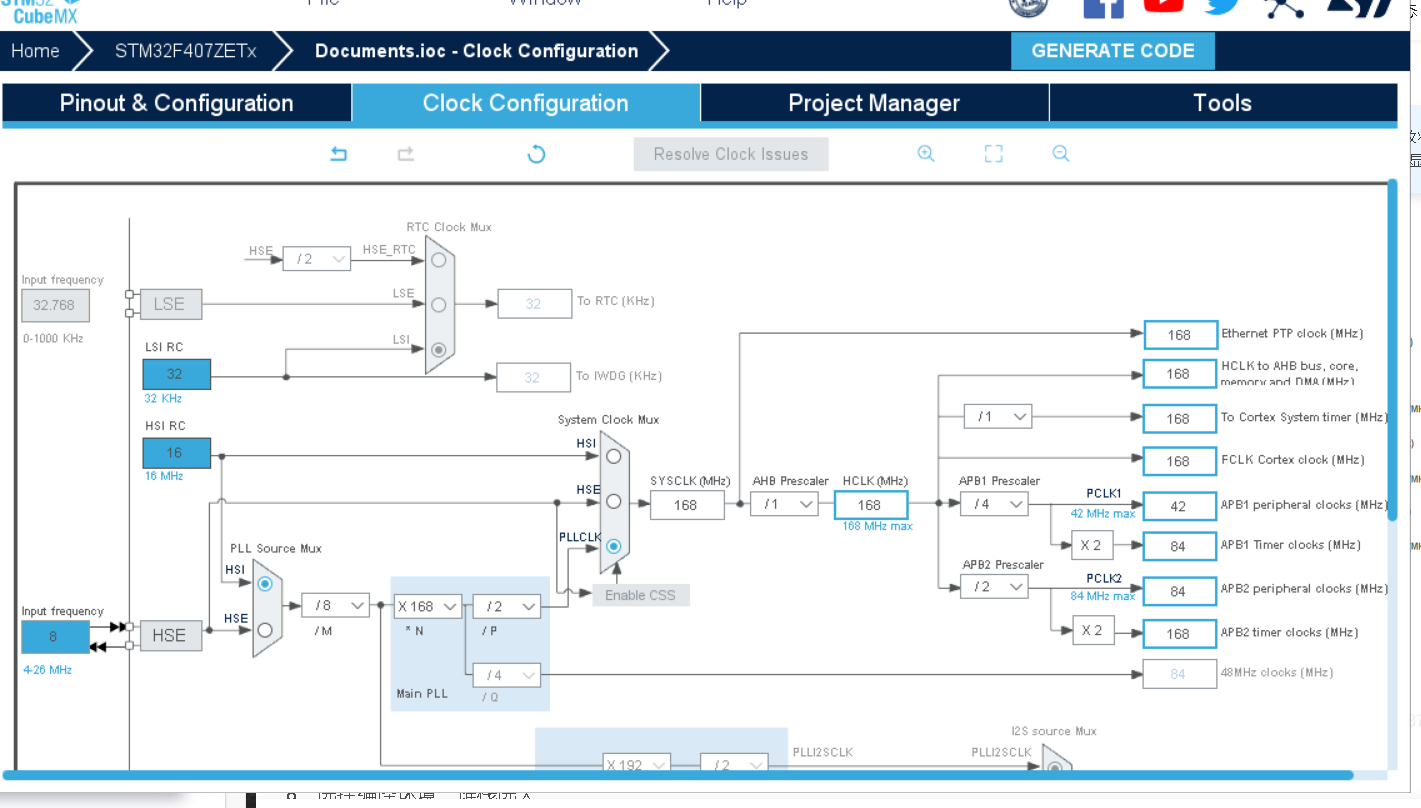Click the ST logo icon

1358,8
